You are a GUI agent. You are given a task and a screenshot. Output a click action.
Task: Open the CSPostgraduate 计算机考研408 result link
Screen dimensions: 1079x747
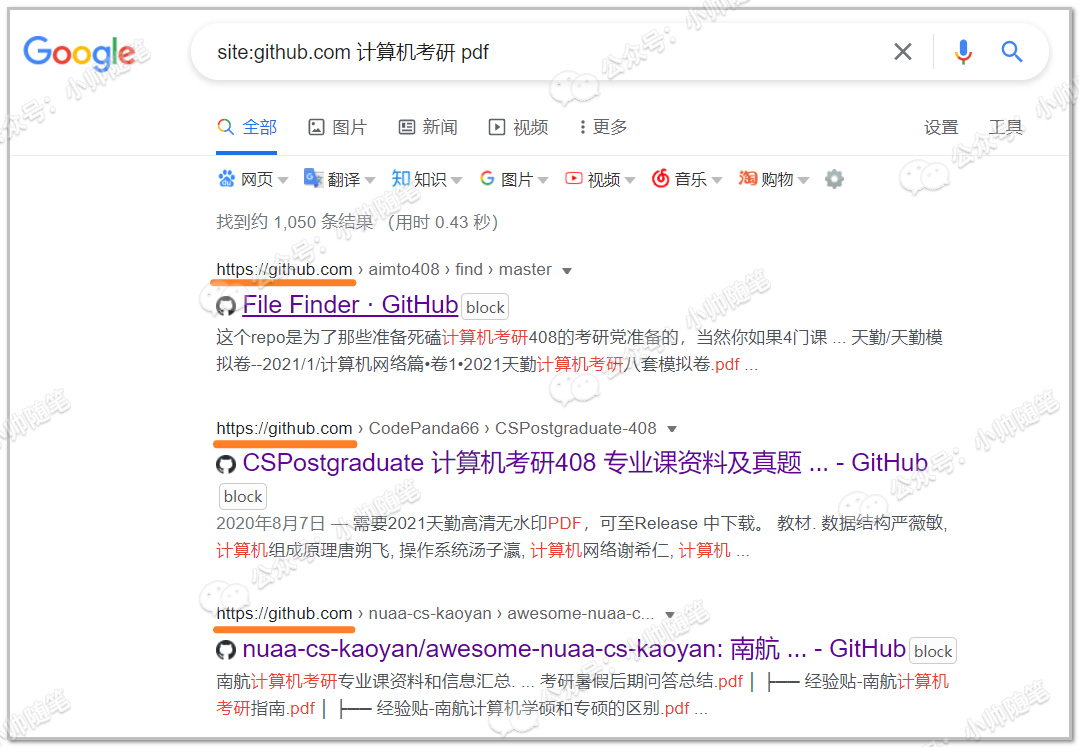[x=585, y=463]
